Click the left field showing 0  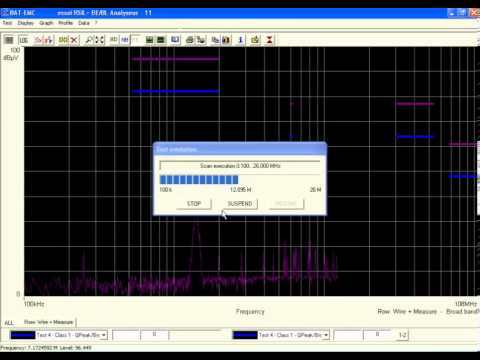(x=154, y=335)
